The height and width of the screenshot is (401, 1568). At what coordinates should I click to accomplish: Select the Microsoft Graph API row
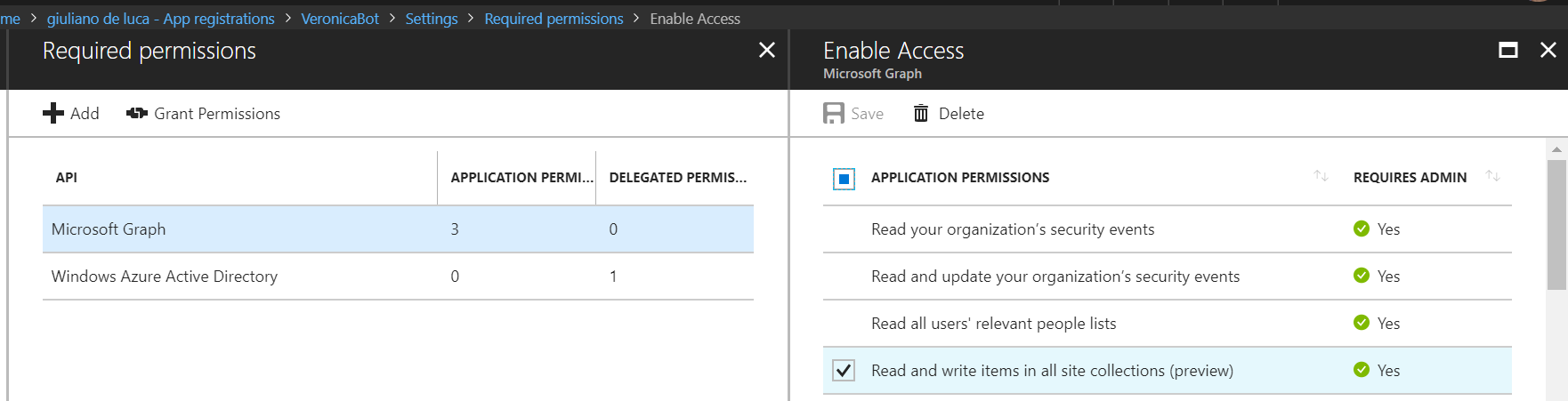click(109, 229)
